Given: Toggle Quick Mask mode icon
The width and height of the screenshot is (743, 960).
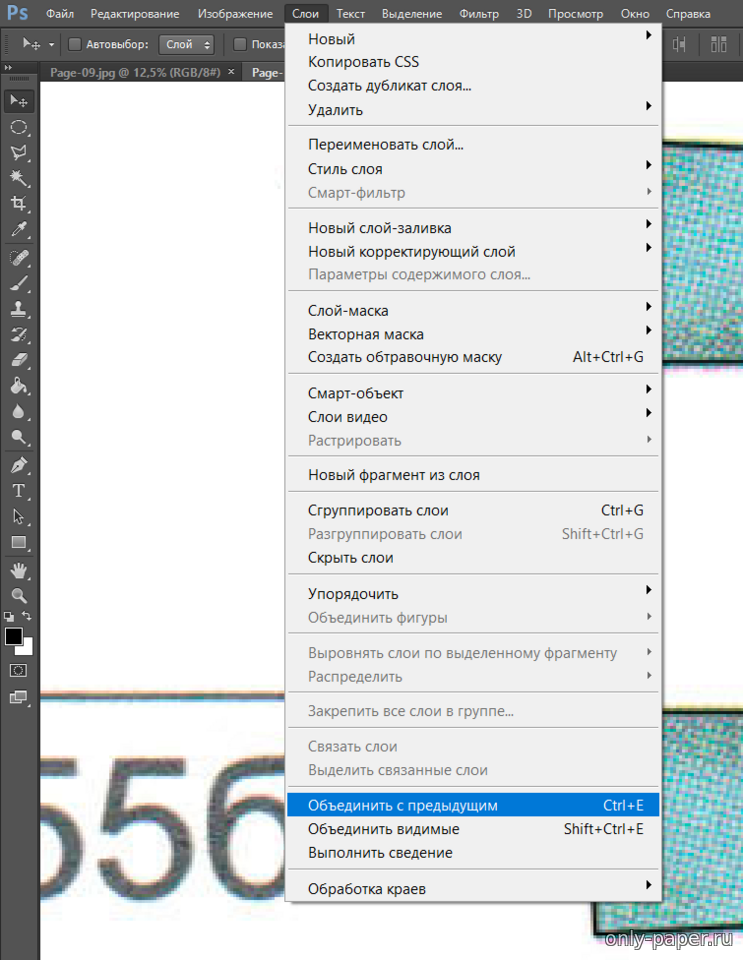Looking at the screenshot, I should [x=19, y=670].
